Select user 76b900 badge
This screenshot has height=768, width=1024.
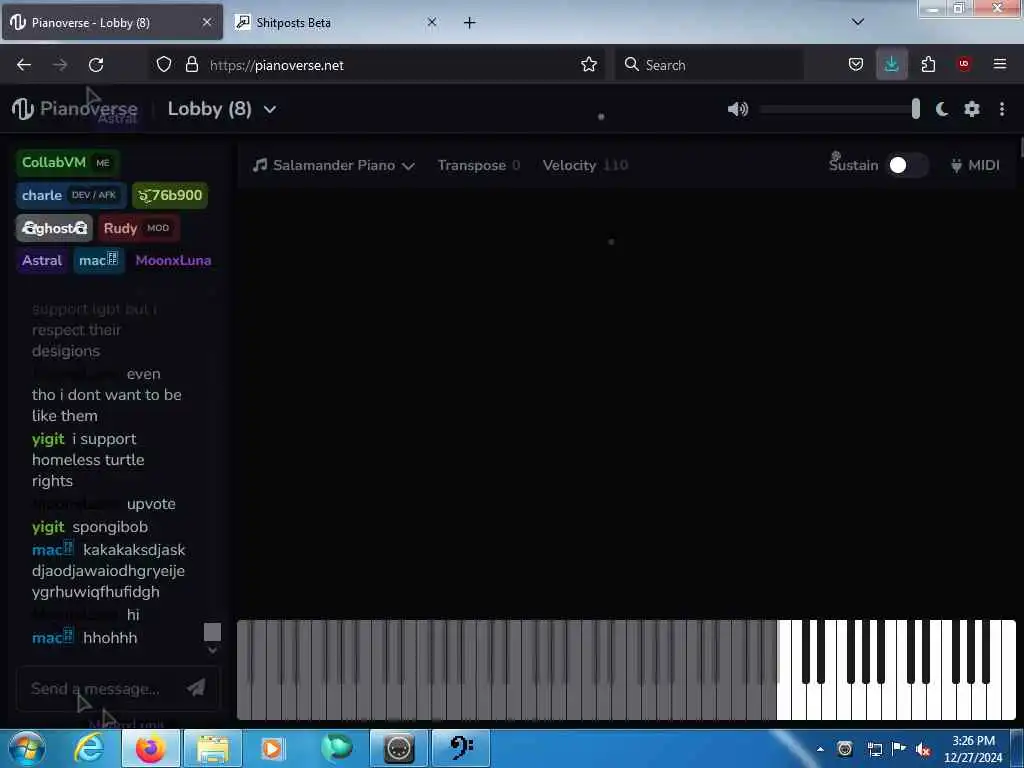click(x=170, y=195)
